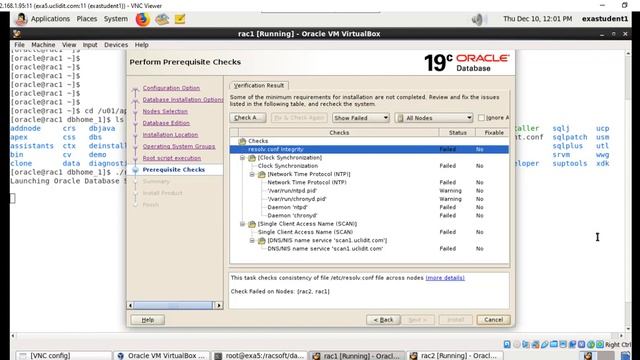Go to the Operating System Groups step
This screenshot has height=360, width=640.
click(179, 146)
